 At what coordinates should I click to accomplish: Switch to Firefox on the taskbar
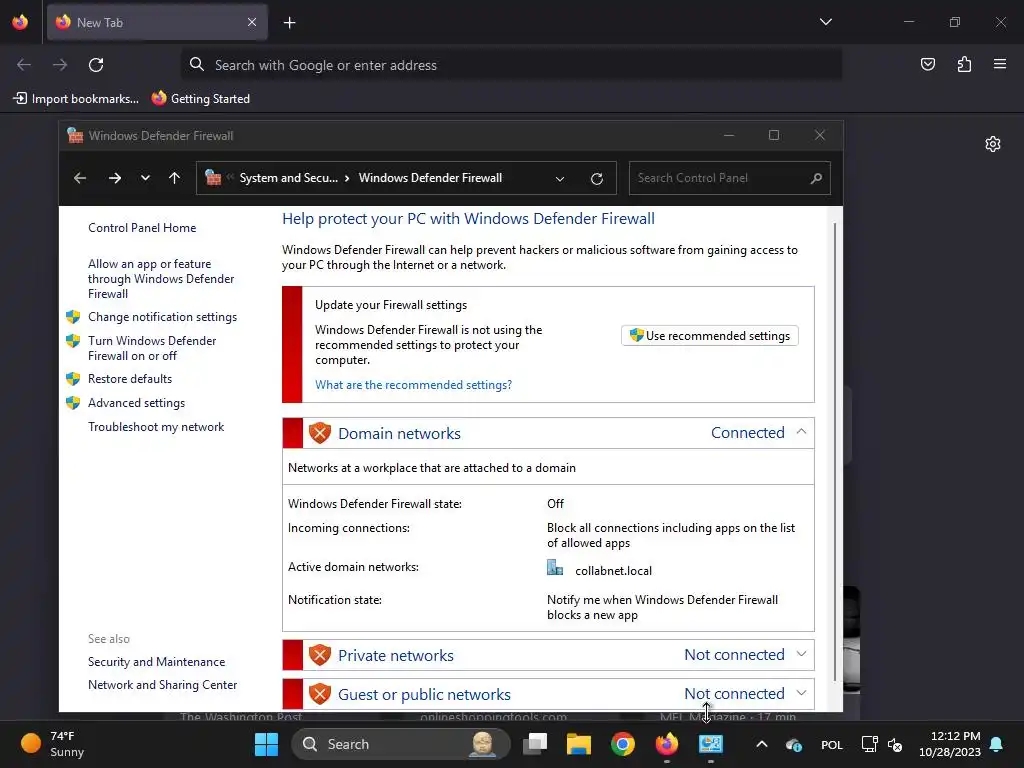[667, 744]
